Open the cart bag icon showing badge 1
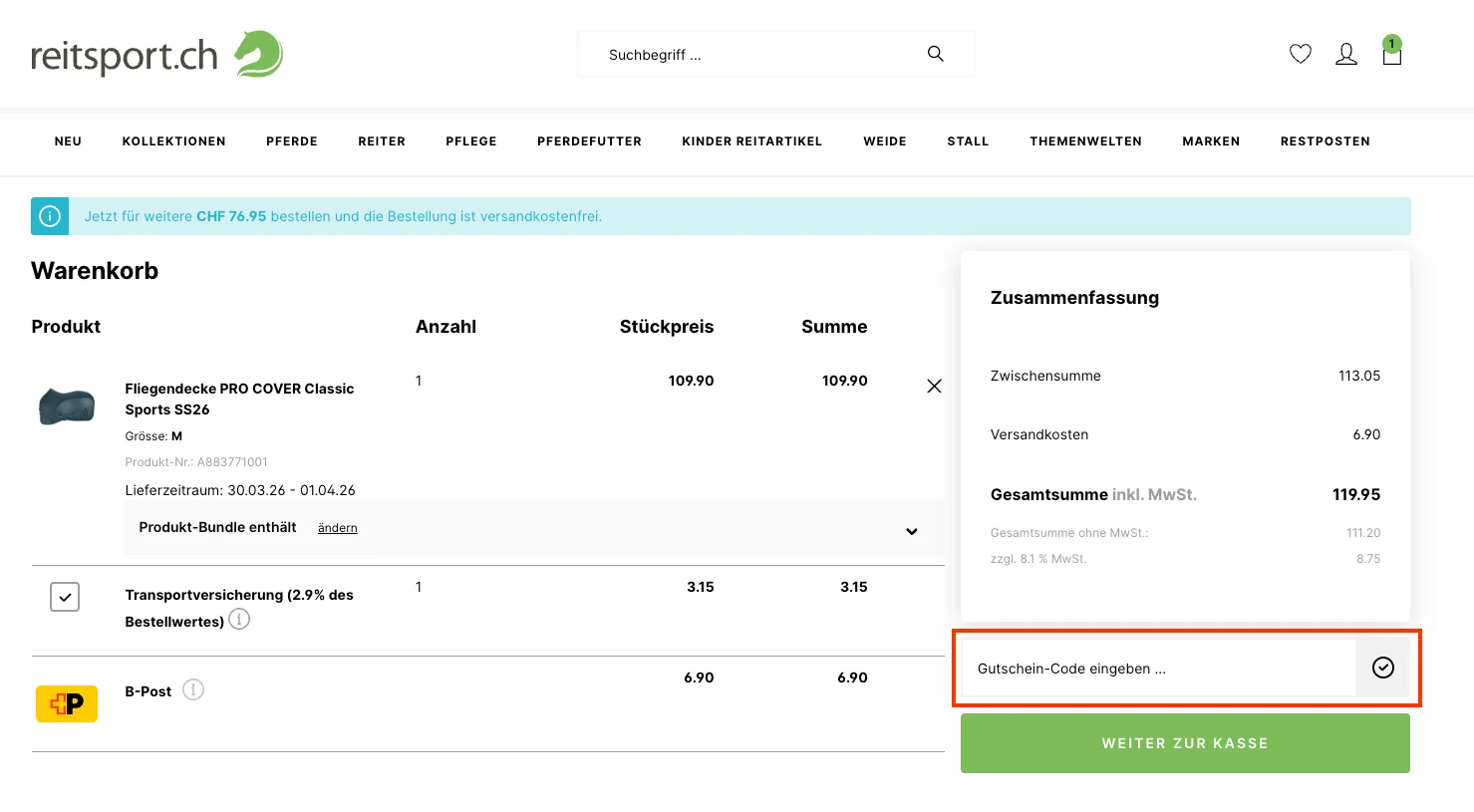 click(x=1391, y=57)
